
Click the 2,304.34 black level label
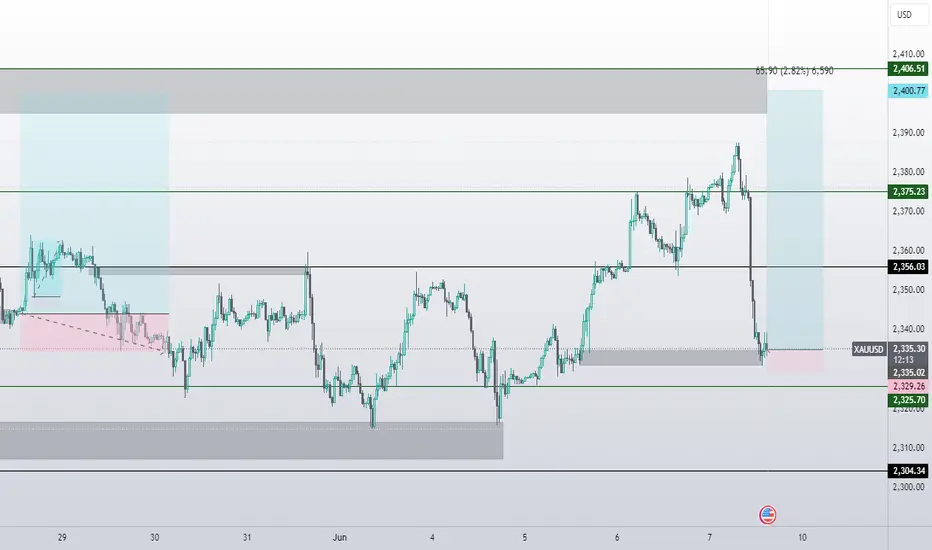(908, 471)
